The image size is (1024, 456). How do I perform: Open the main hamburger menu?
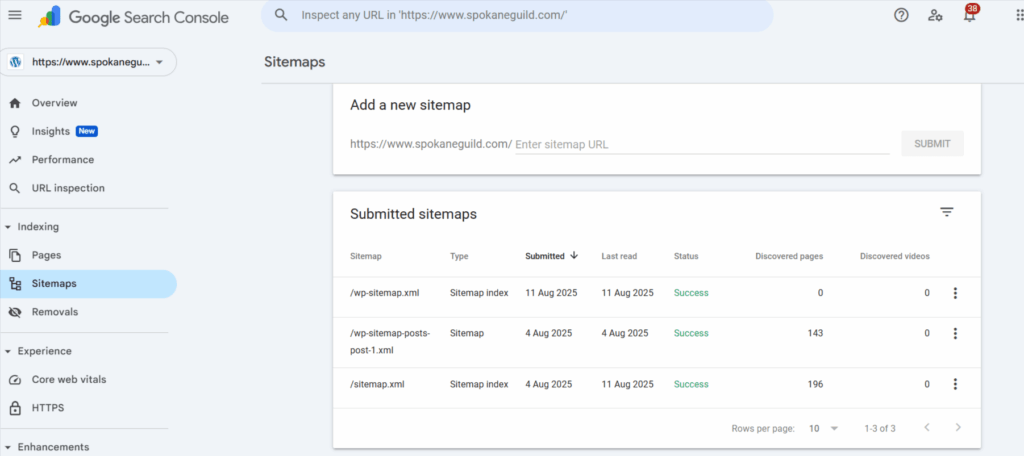14,15
